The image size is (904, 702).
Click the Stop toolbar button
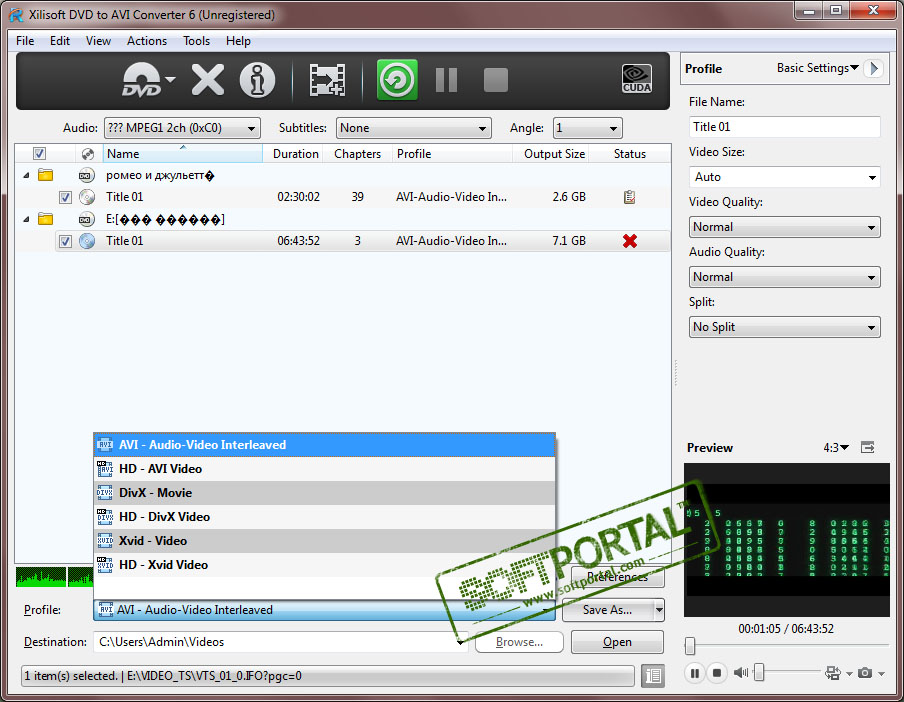(x=496, y=80)
